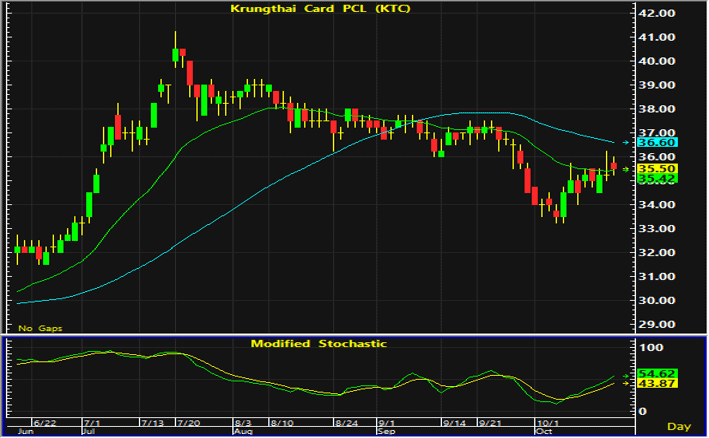Select the cyan 36.60 moving average price label

coord(657,142)
